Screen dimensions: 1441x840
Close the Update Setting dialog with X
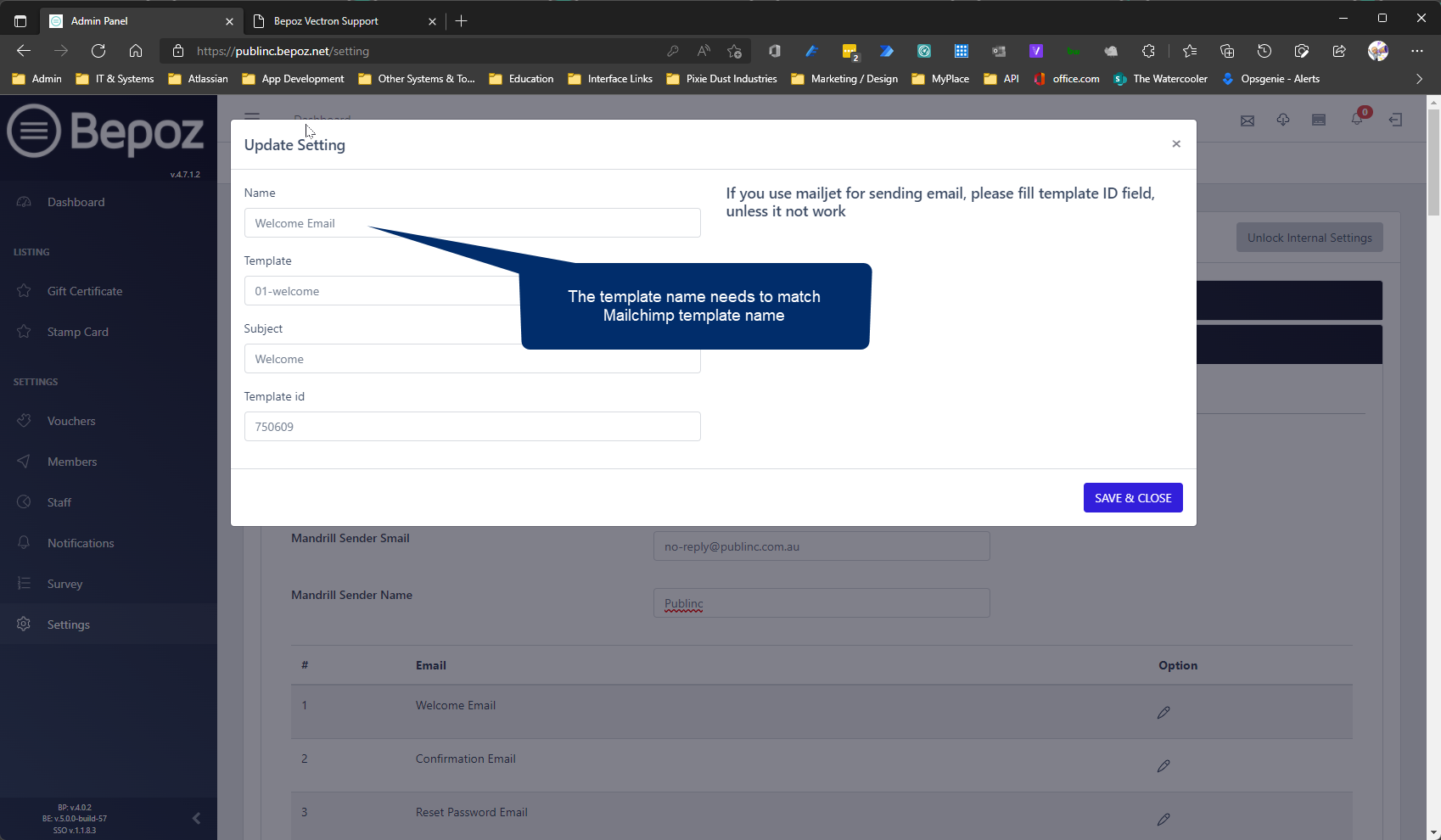pyautogui.click(x=1176, y=144)
